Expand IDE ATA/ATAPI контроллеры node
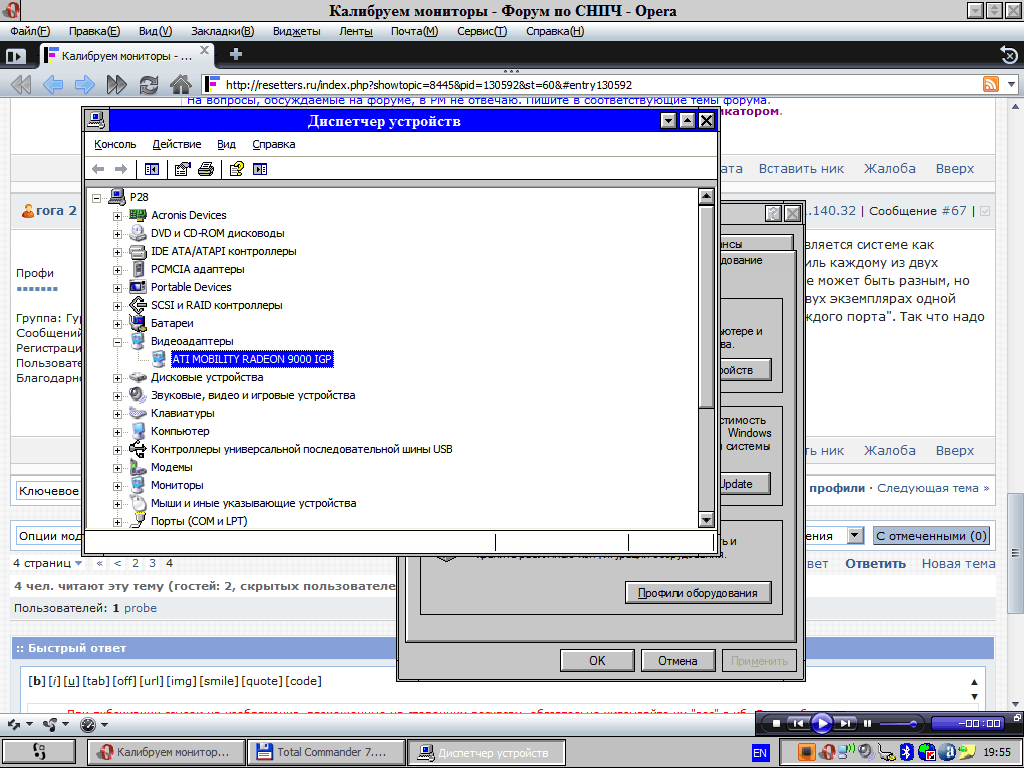 118,251
